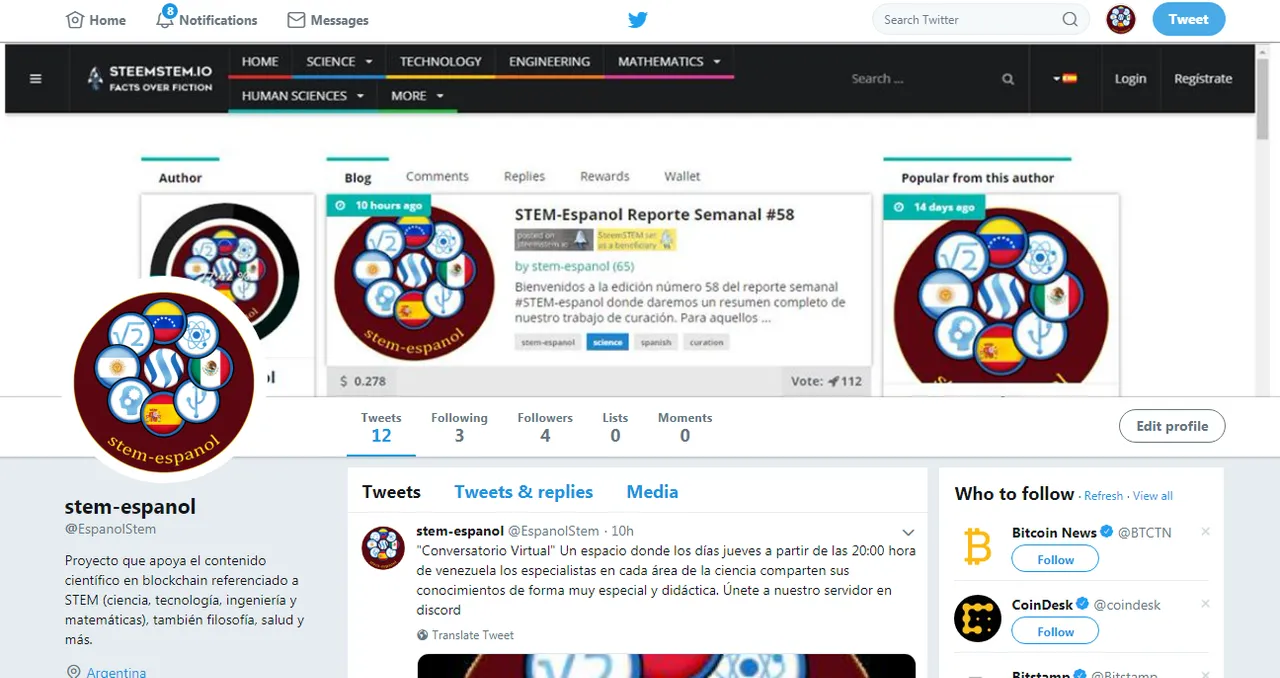Click Translate Tweet globe link

(x=466, y=635)
